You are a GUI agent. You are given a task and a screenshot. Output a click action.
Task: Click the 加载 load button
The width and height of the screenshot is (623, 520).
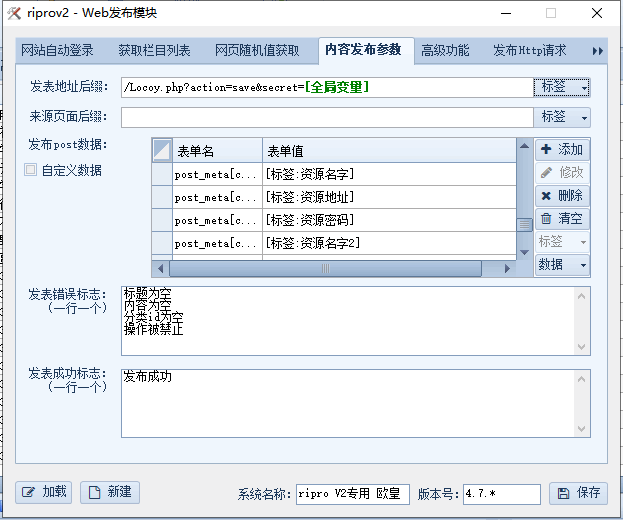44,492
